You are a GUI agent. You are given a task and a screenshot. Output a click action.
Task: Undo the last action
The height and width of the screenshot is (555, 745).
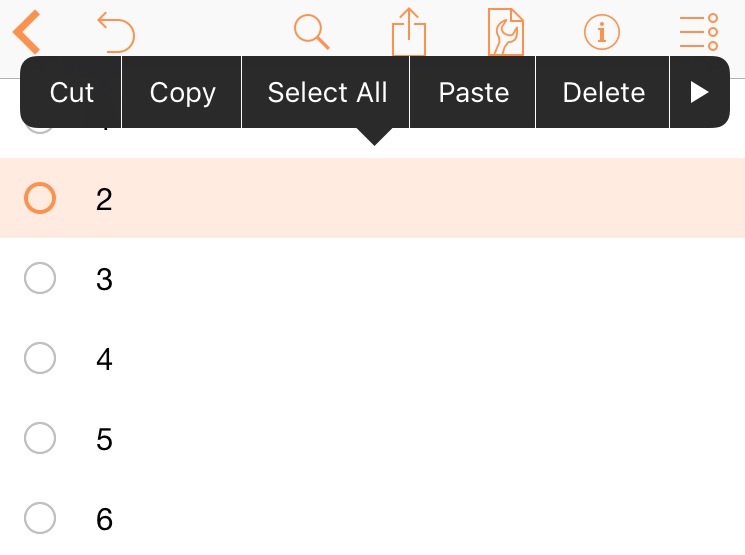116,32
